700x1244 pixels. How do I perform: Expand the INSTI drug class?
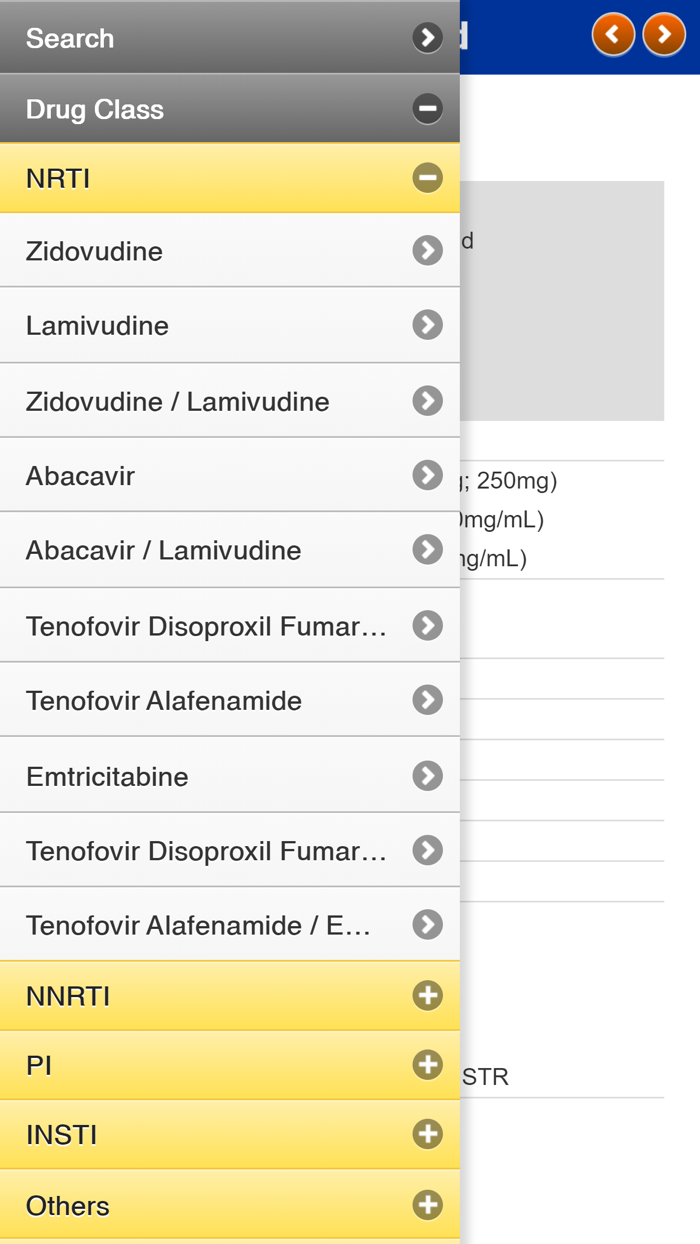coord(427,1134)
